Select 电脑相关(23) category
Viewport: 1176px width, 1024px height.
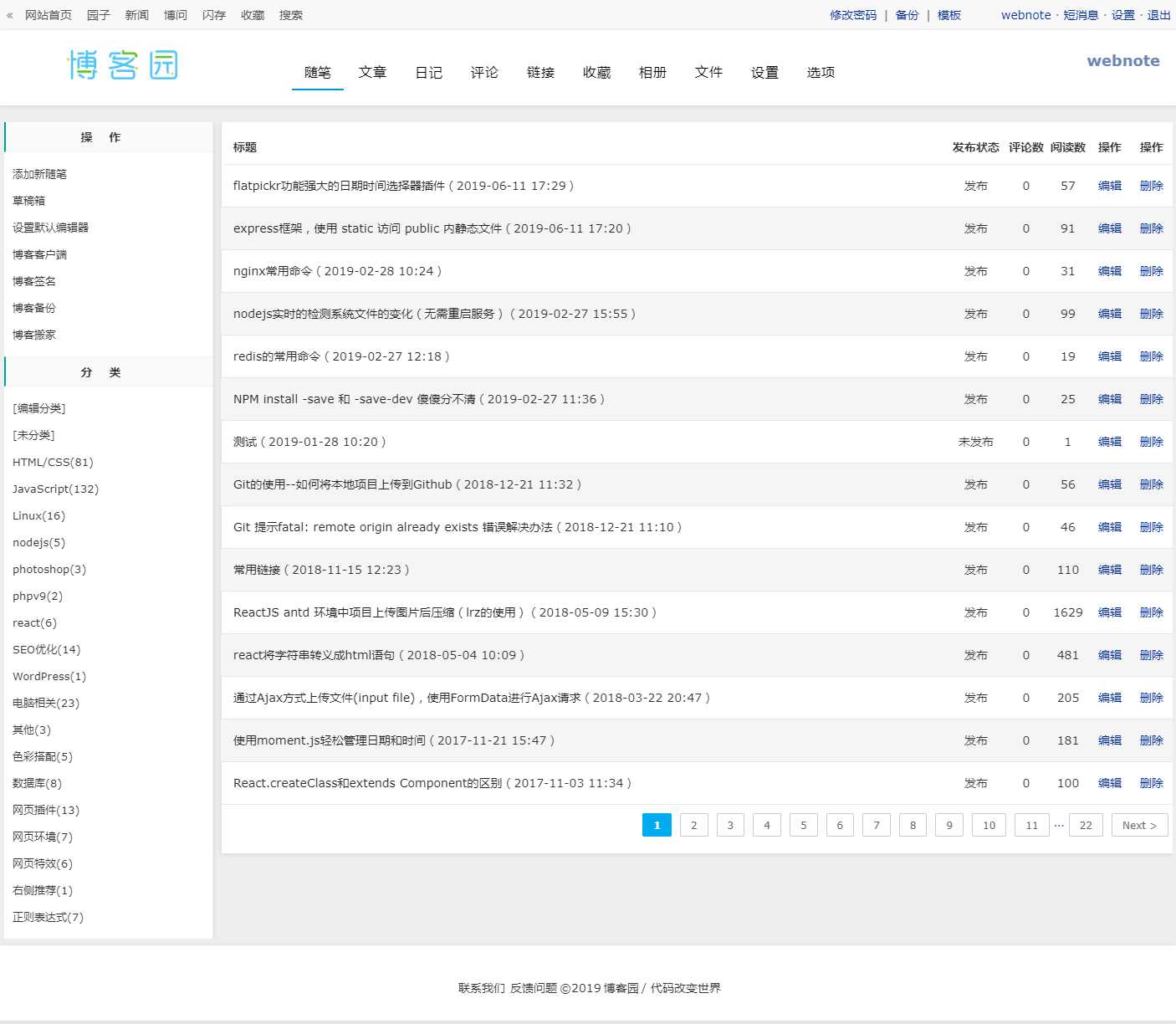point(46,703)
